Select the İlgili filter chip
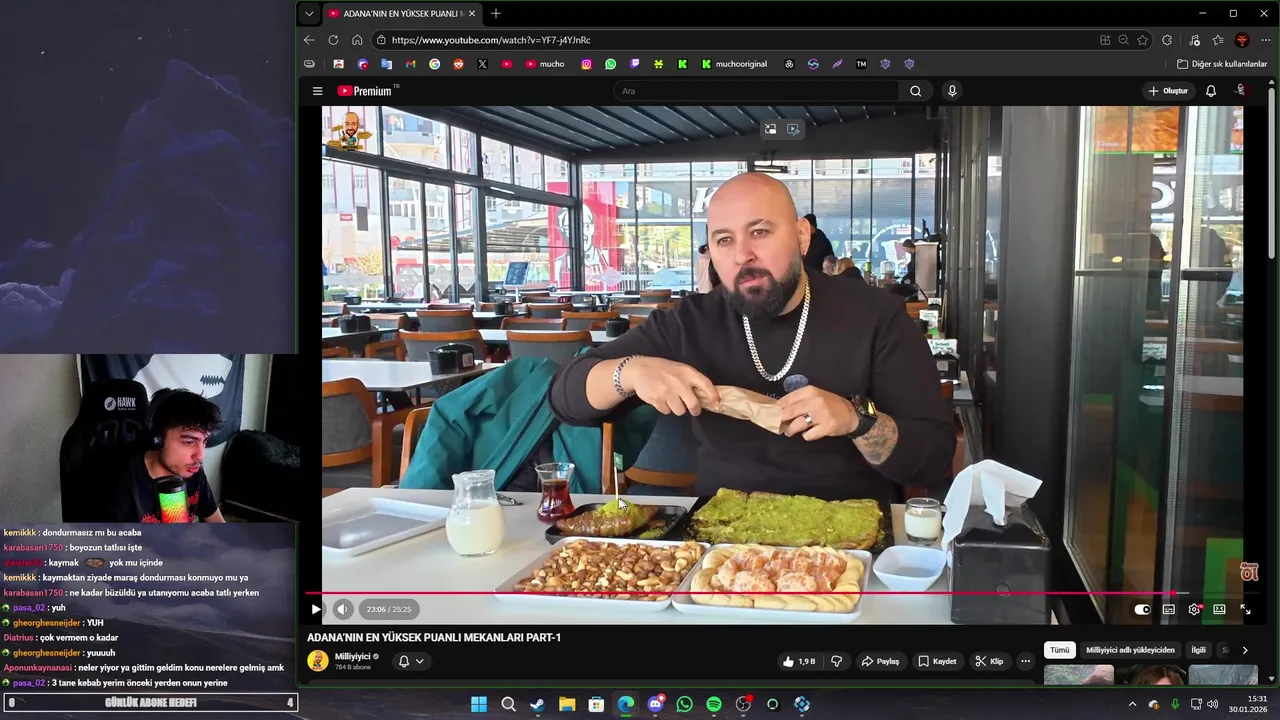 (1198, 650)
